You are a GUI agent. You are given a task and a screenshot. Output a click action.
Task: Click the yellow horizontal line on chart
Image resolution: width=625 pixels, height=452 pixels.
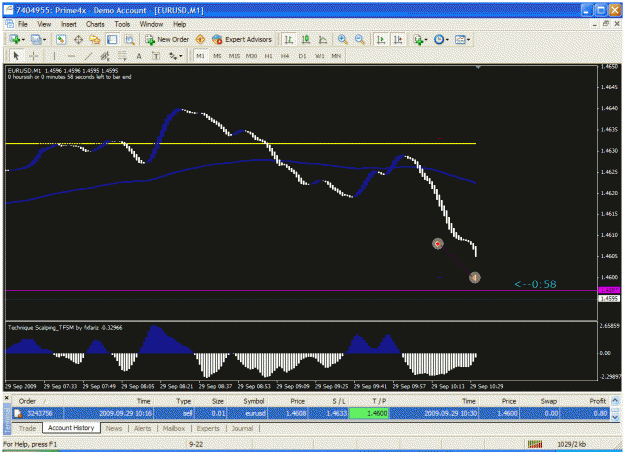coord(241,143)
